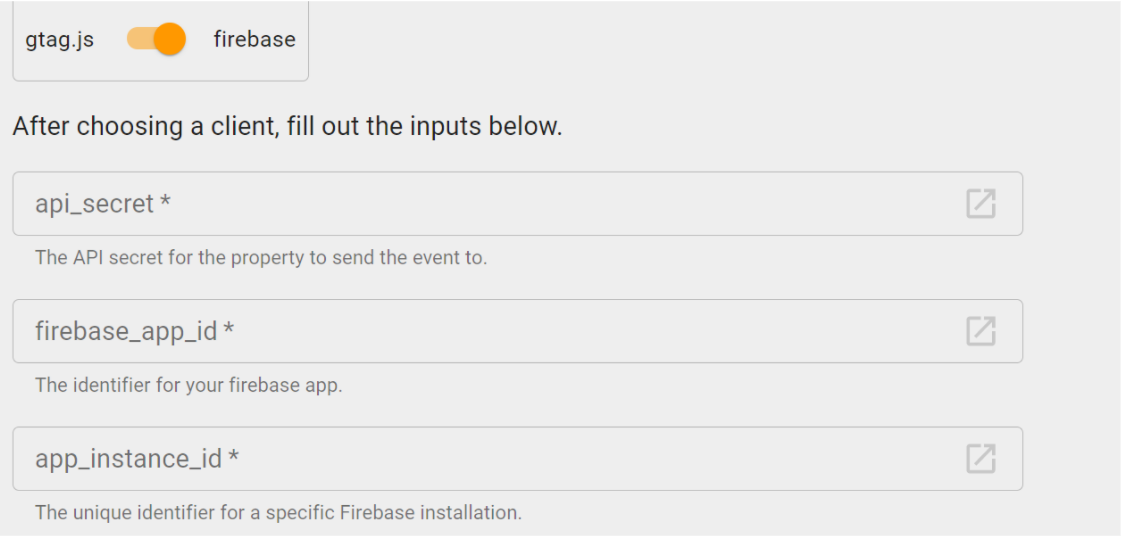Click the orange knob of the client switch

[x=170, y=39]
